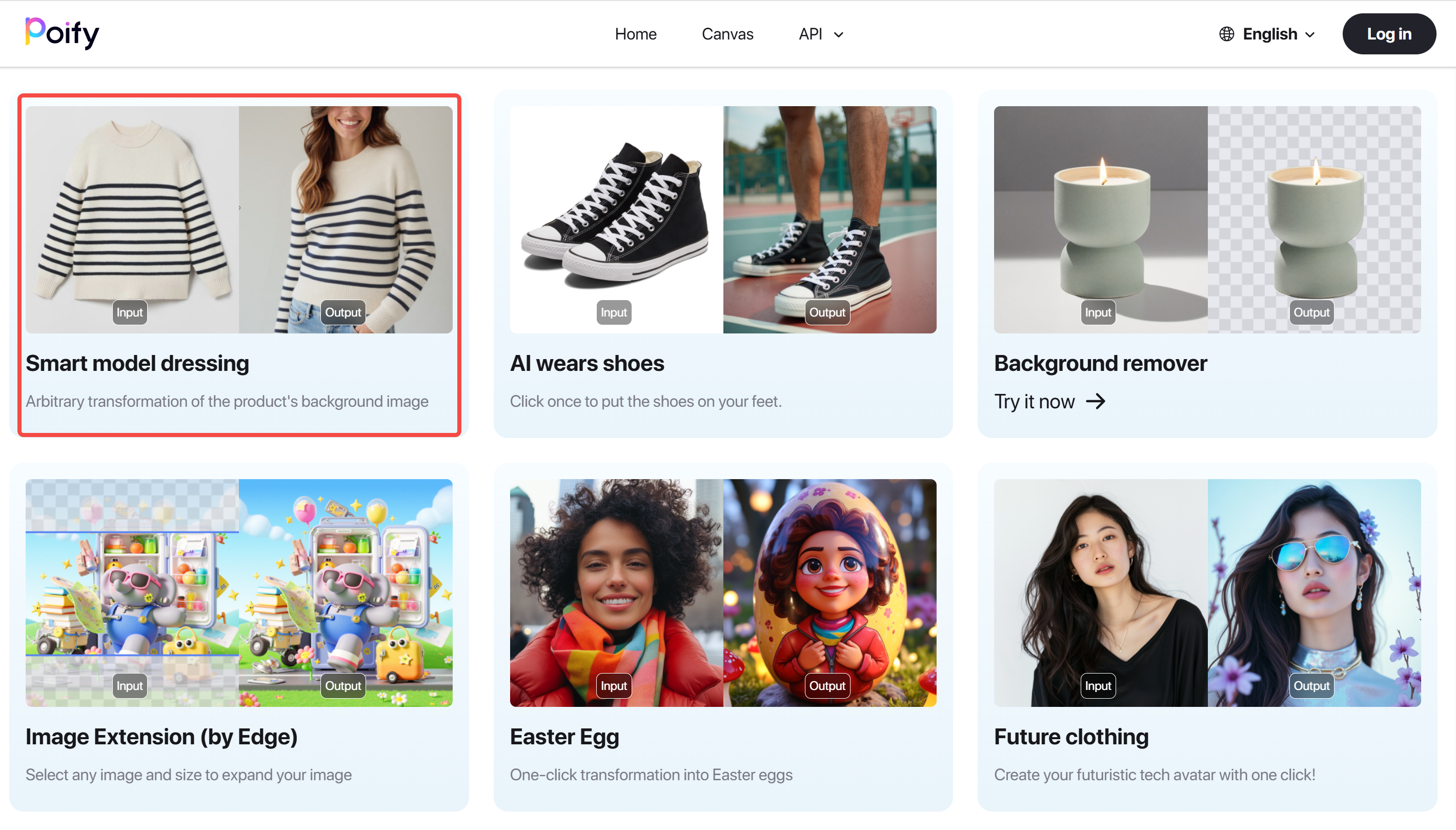
Task: Open the Background remover heading
Action: tap(1100, 363)
